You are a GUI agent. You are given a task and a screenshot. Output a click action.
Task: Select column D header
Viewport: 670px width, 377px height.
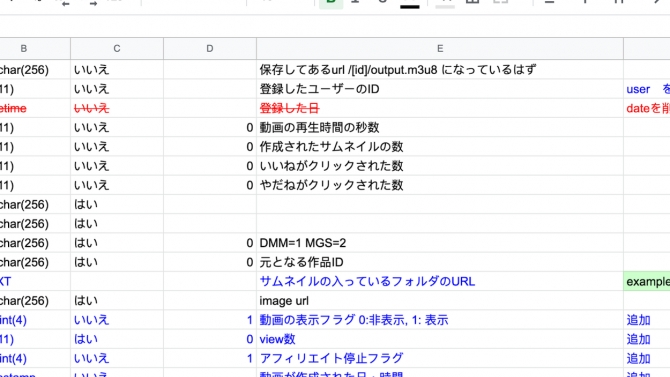(x=210, y=49)
